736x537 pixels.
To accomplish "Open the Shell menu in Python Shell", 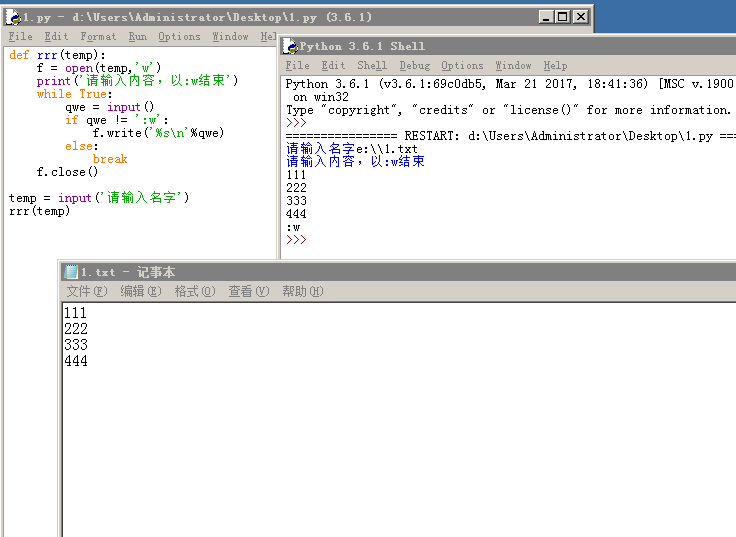I will coord(372,66).
